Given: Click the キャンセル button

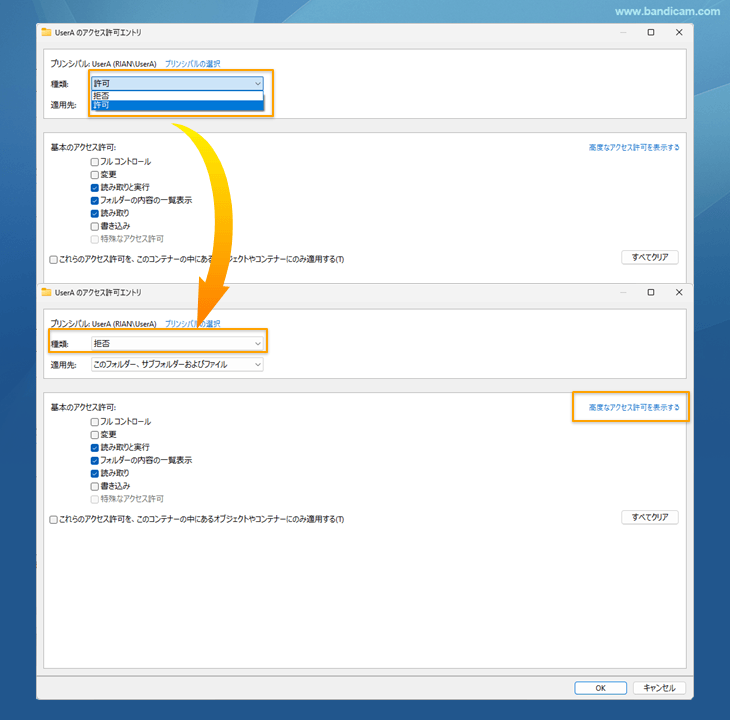Looking at the screenshot, I should [x=659, y=688].
